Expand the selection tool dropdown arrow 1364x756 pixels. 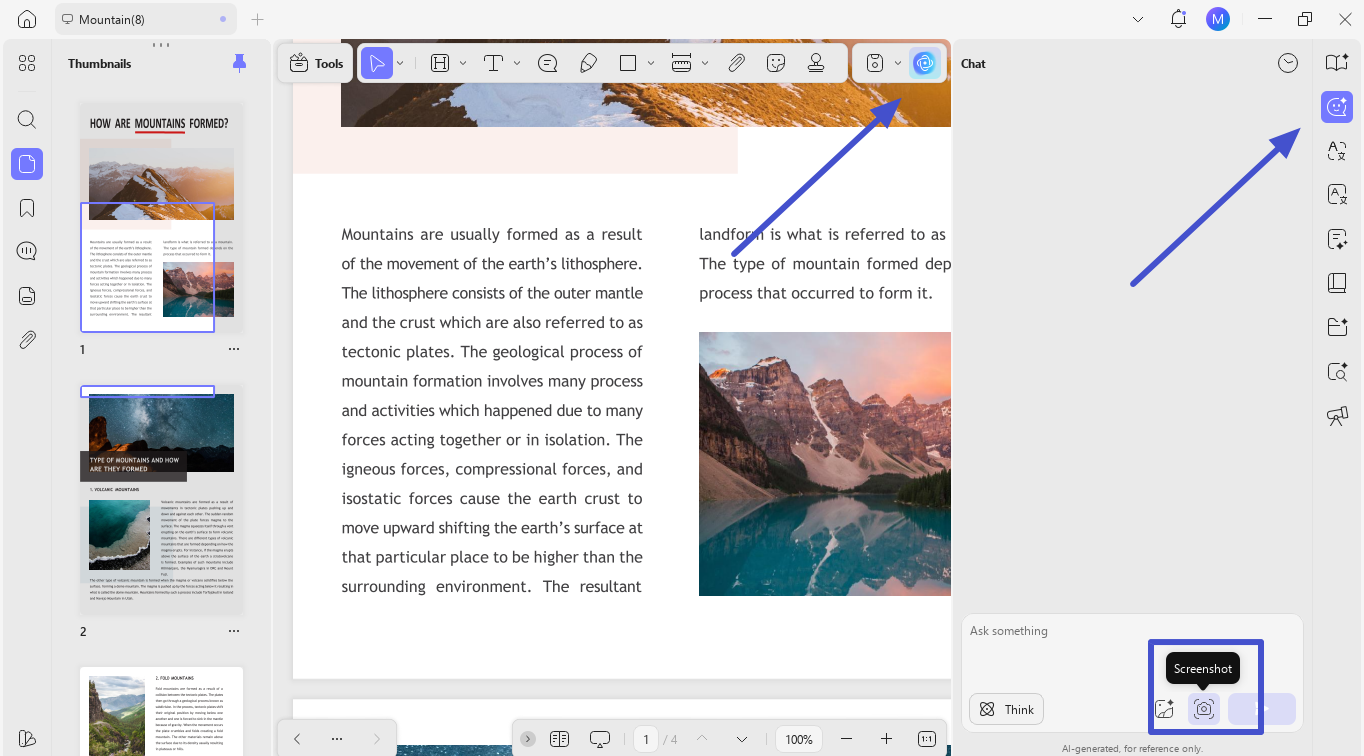400,63
